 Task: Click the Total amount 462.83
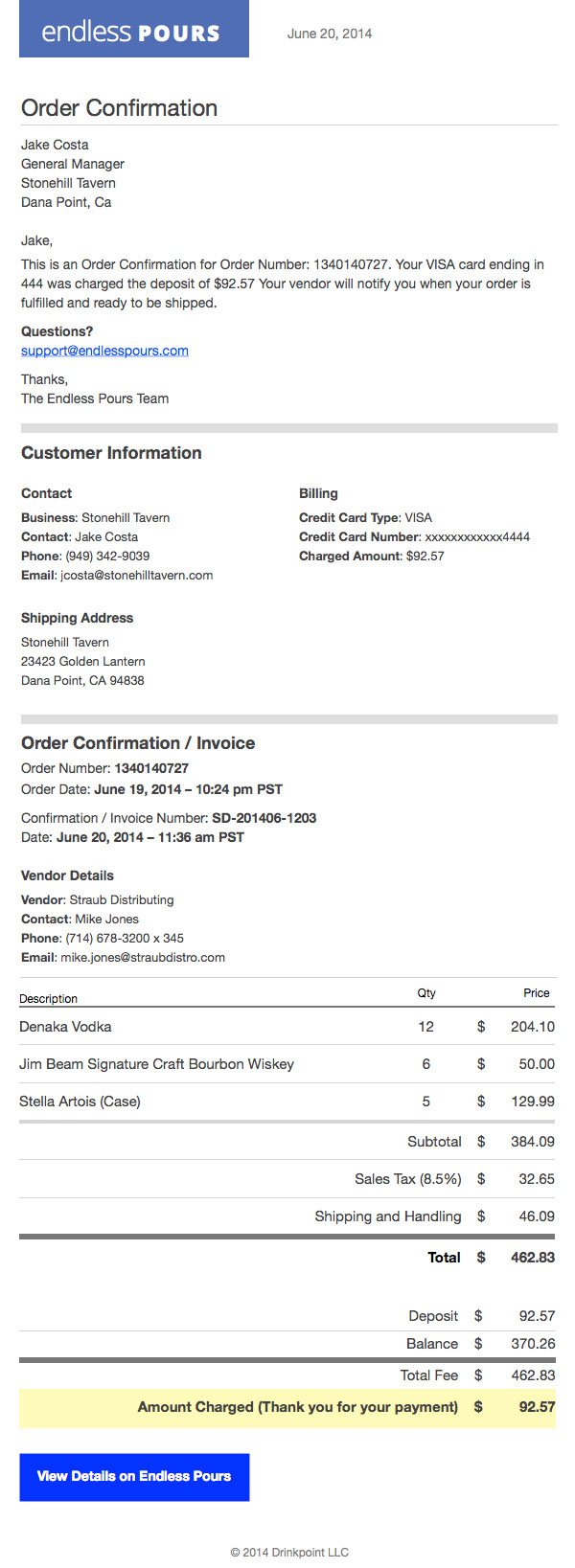[533, 1258]
